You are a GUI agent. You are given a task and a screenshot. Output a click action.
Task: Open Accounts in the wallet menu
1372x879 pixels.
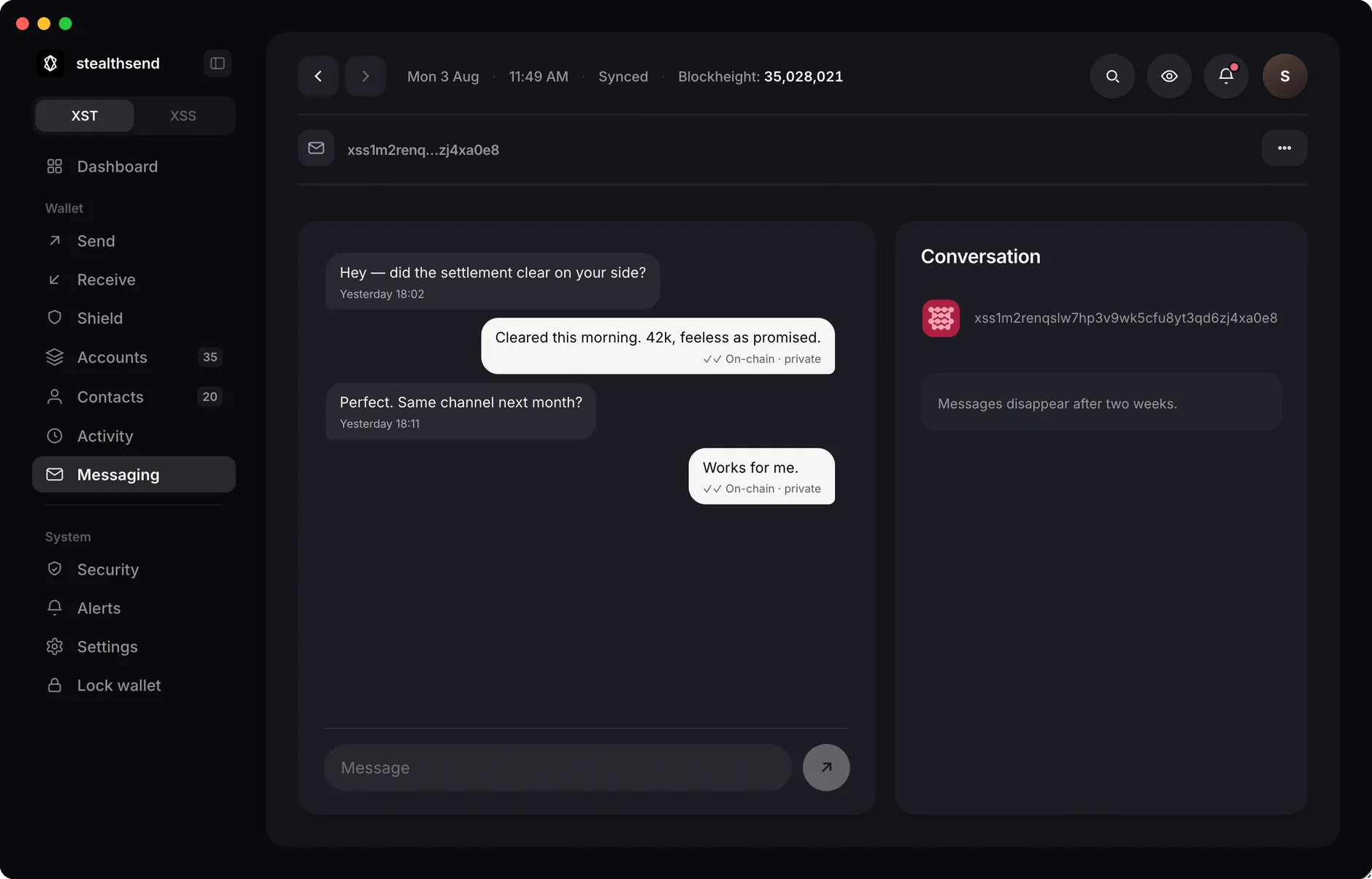(x=134, y=358)
